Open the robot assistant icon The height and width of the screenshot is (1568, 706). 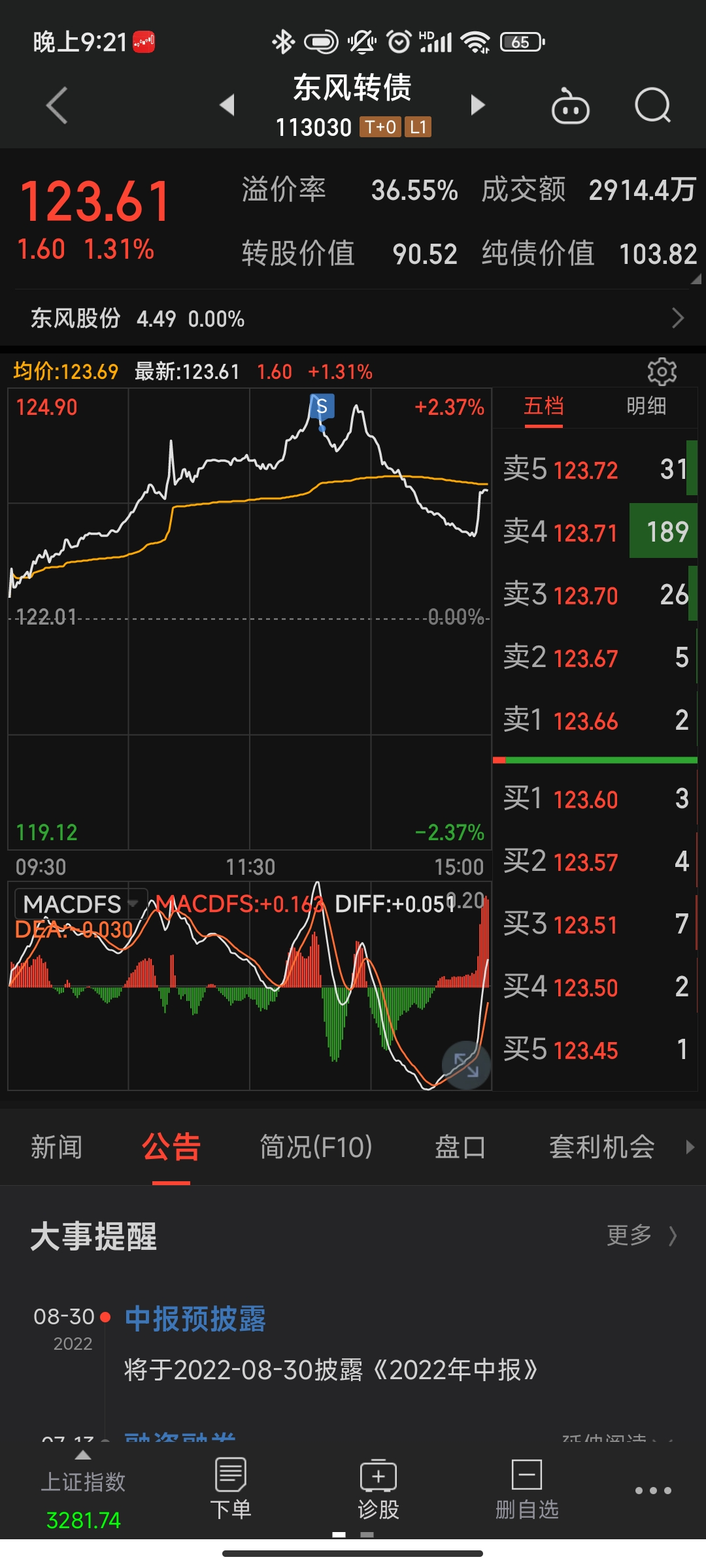pos(570,106)
